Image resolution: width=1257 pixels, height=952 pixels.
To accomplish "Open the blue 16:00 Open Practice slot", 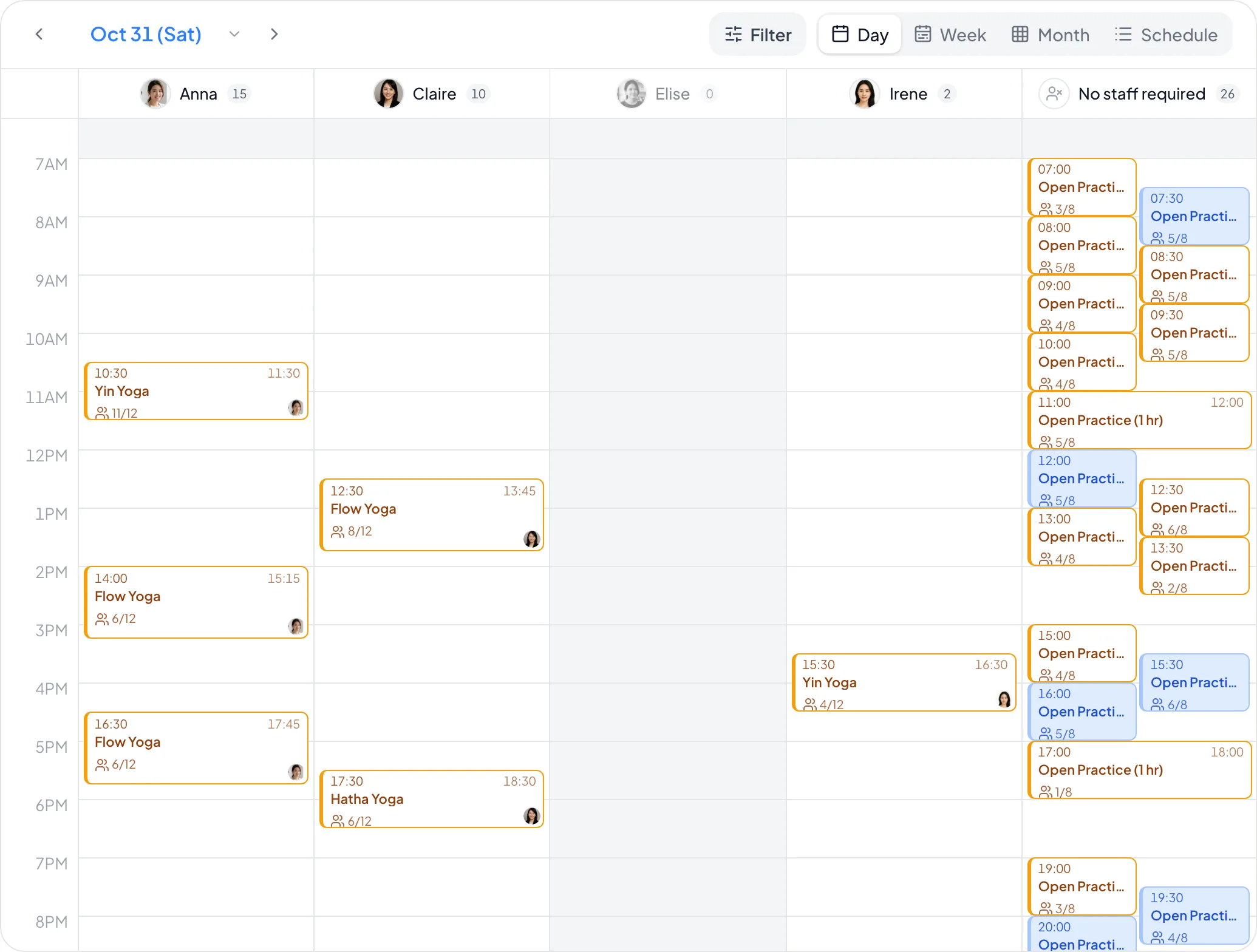I will (x=1082, y=712).
